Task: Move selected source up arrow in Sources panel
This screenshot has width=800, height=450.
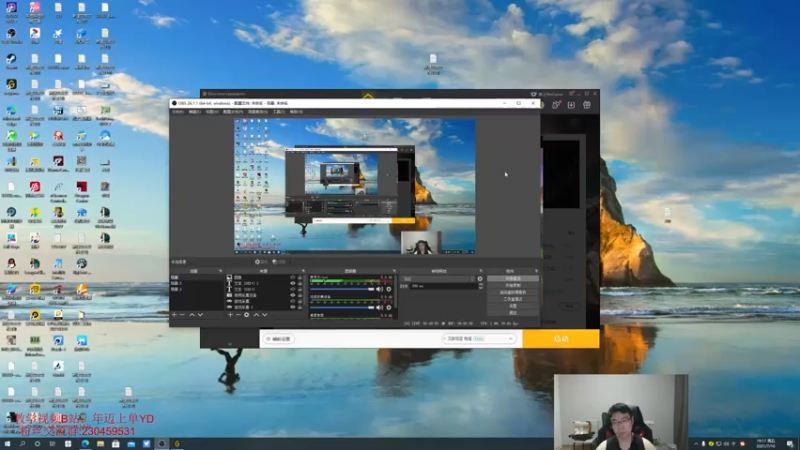Action: coord(256,315)
